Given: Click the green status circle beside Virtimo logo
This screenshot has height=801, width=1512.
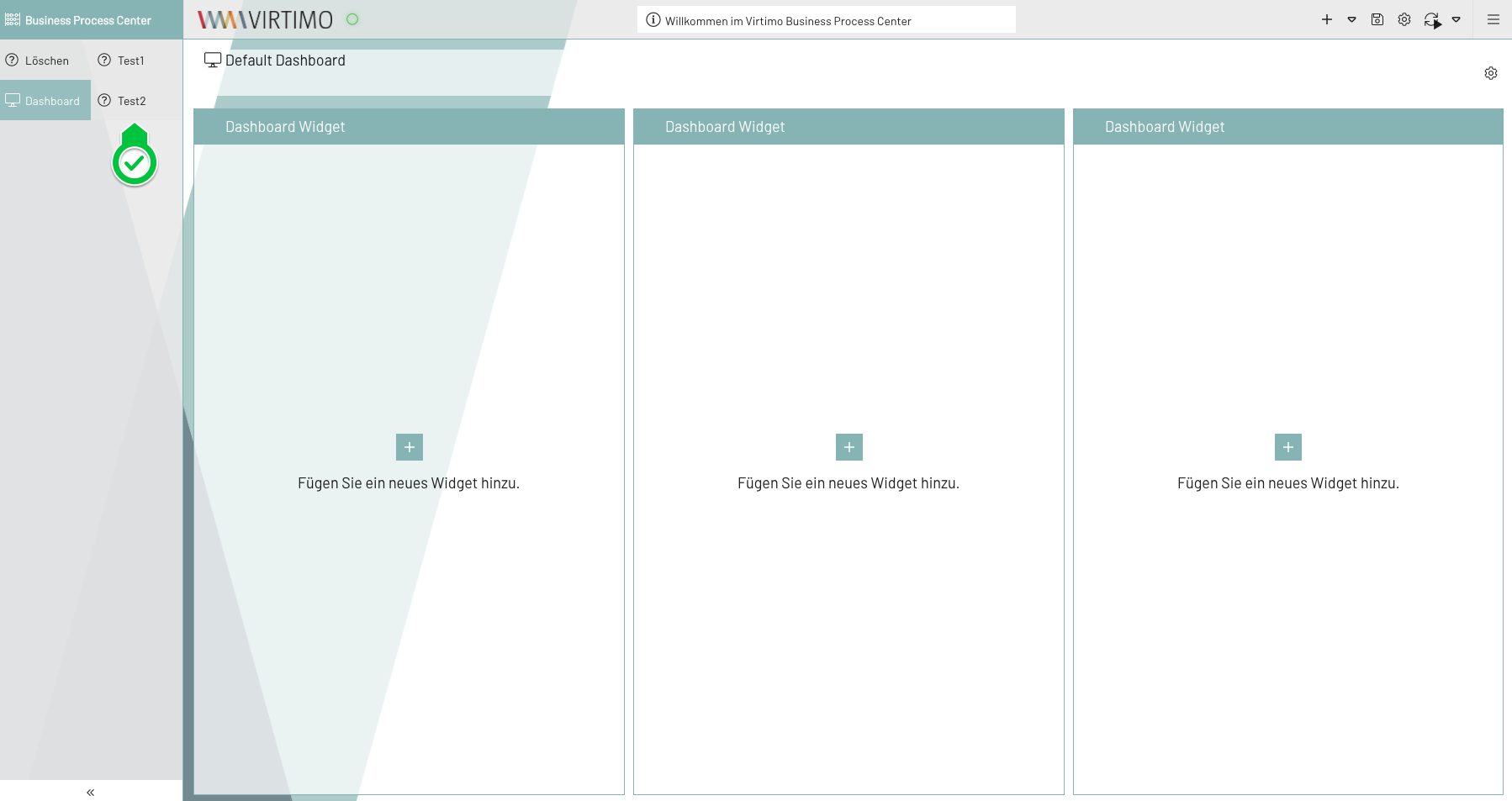Looking at the screenshot, I should (352, 19).
